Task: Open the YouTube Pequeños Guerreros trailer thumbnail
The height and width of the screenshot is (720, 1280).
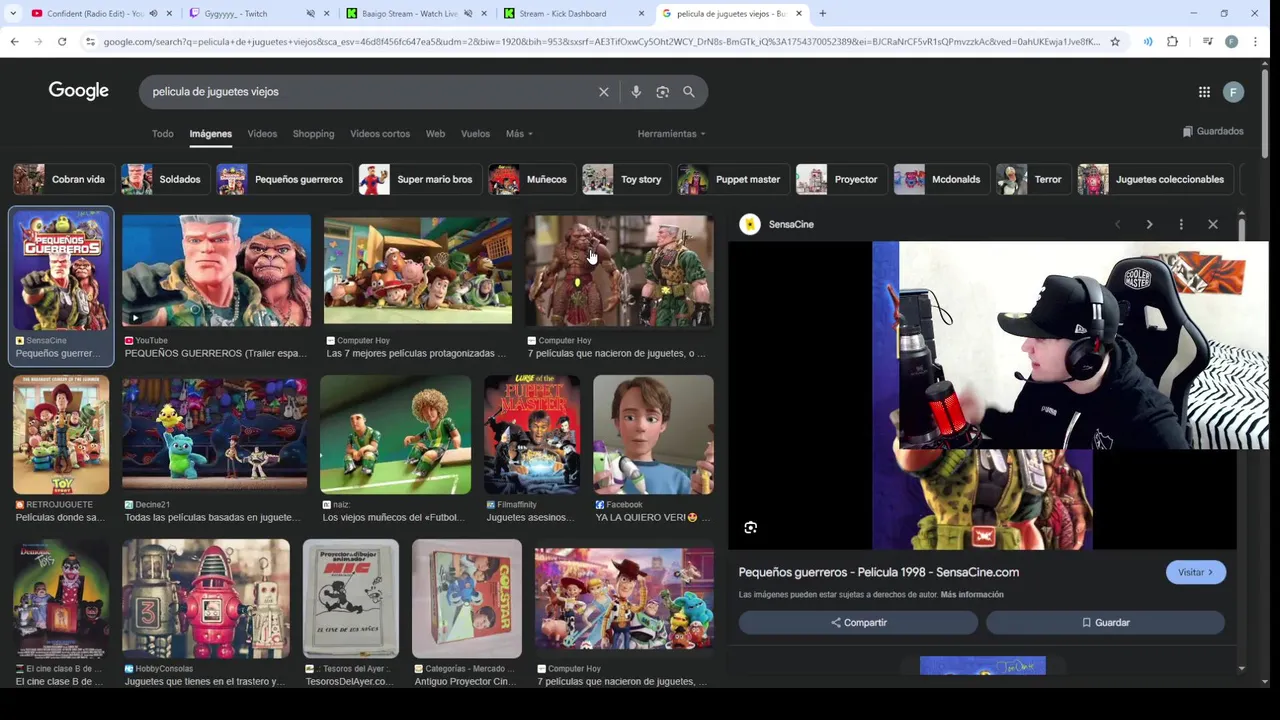Action: click(x=216, y=271)
